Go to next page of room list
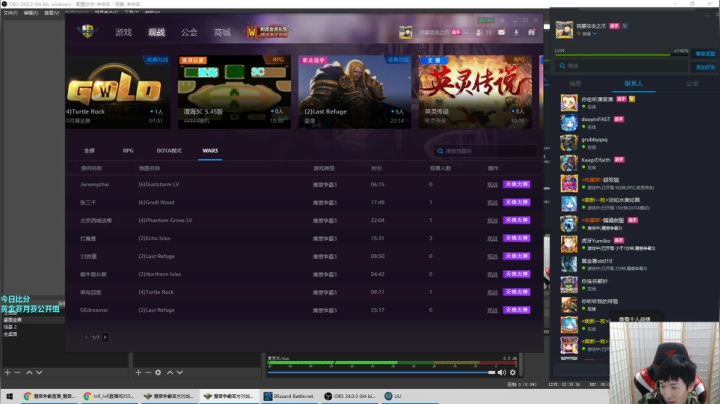This screenshot has height=404, width=720. coord(105,337)
